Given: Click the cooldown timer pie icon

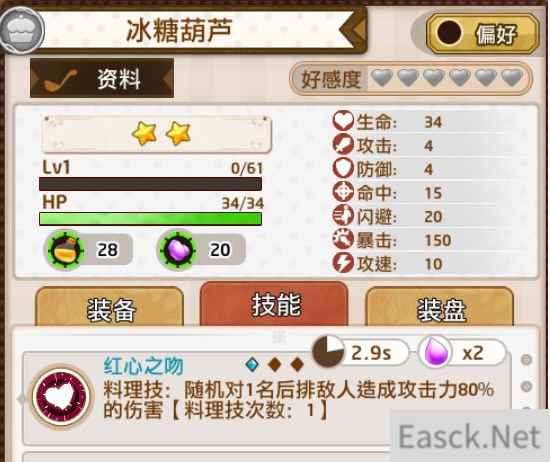Looking at the screenshot, I should coord(328,352).
